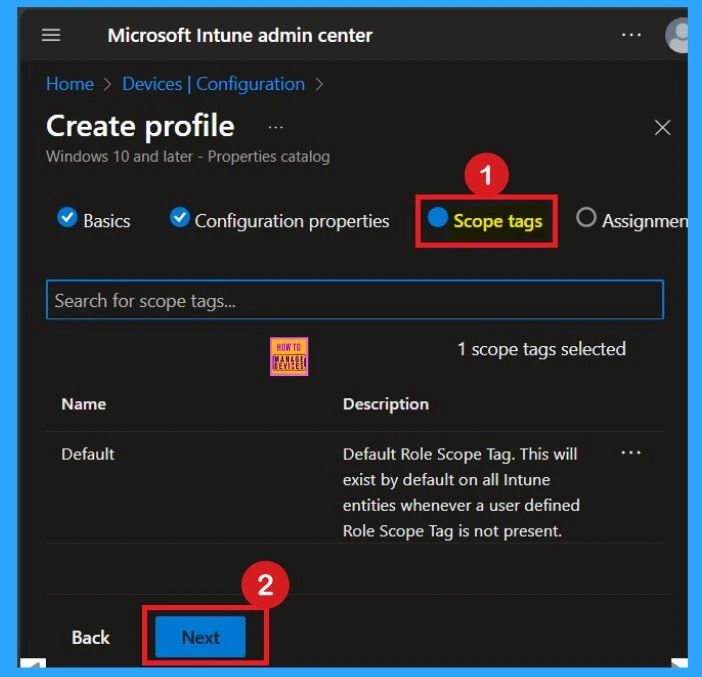Click the Back button
Image resolution: width=702 pixels, height=677 pixels.
(90, 638)
